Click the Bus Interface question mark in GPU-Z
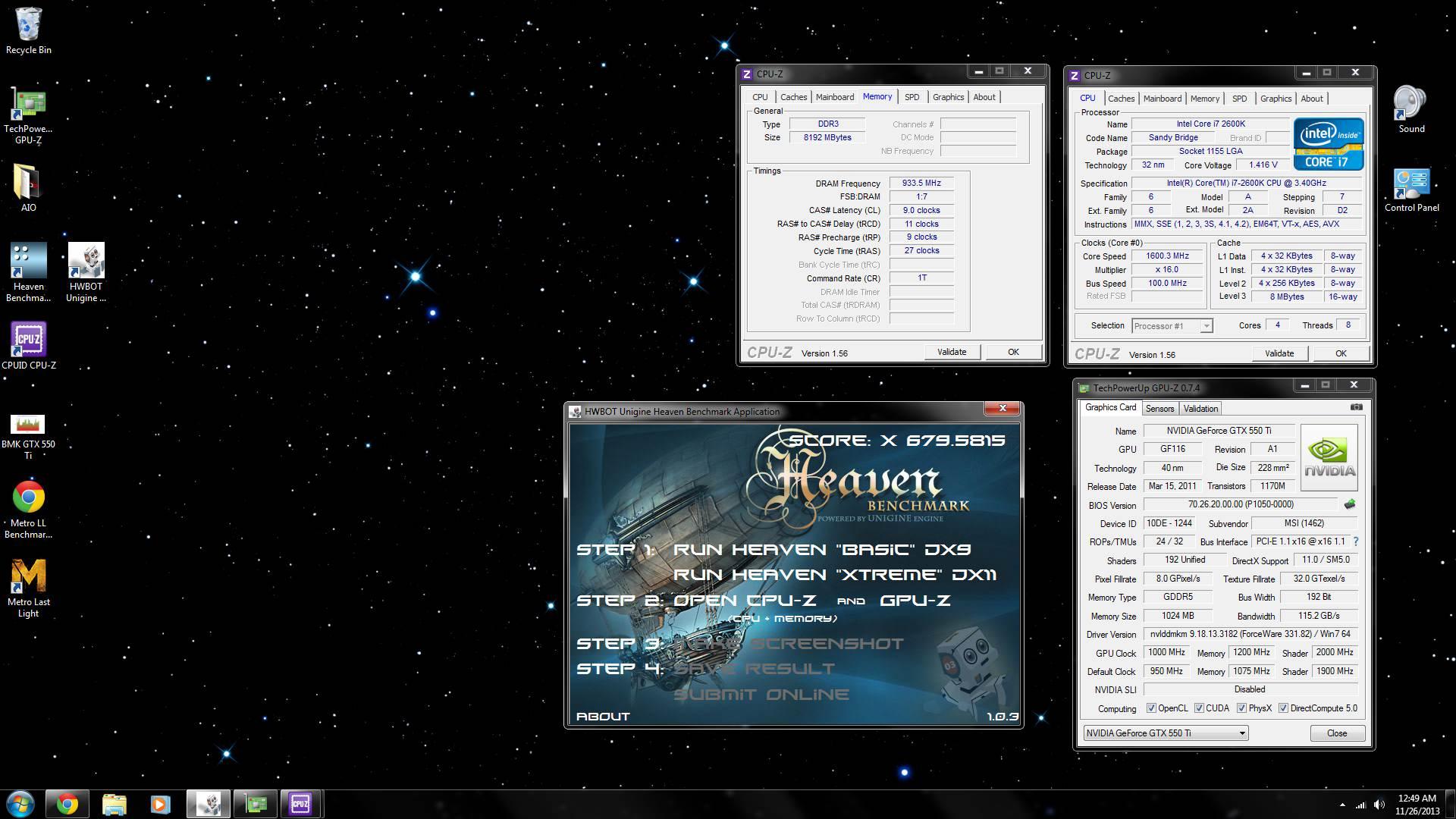 tap(1356, 541)
